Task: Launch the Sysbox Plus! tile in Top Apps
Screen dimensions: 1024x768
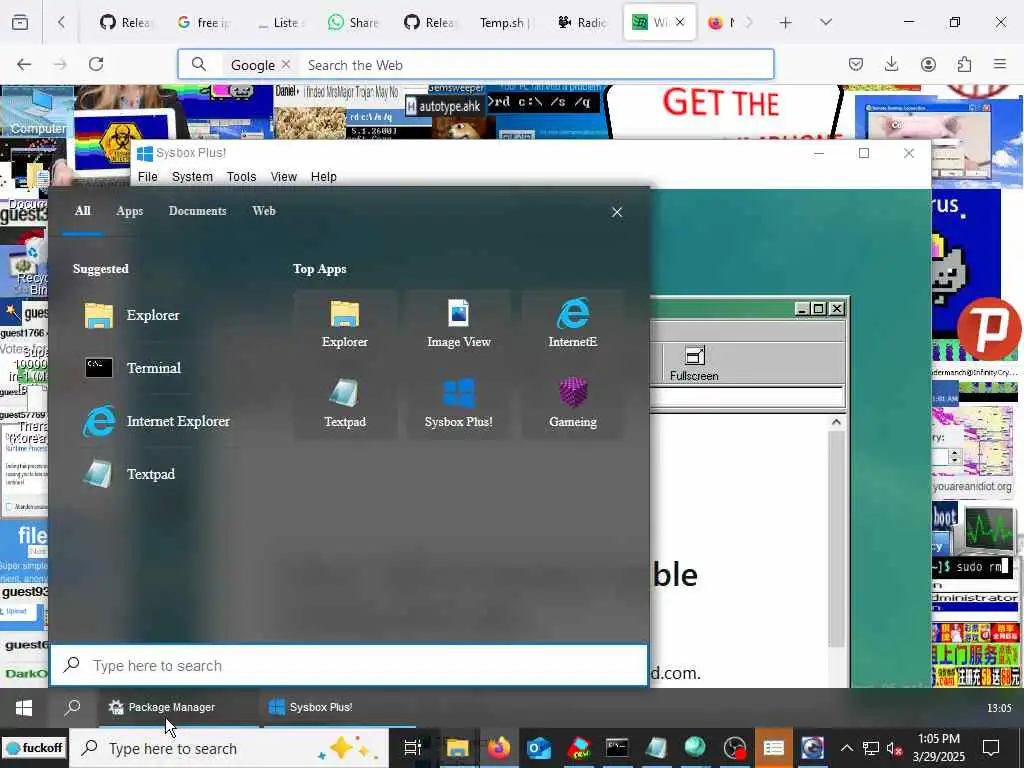Action: (x=458, y=404)
